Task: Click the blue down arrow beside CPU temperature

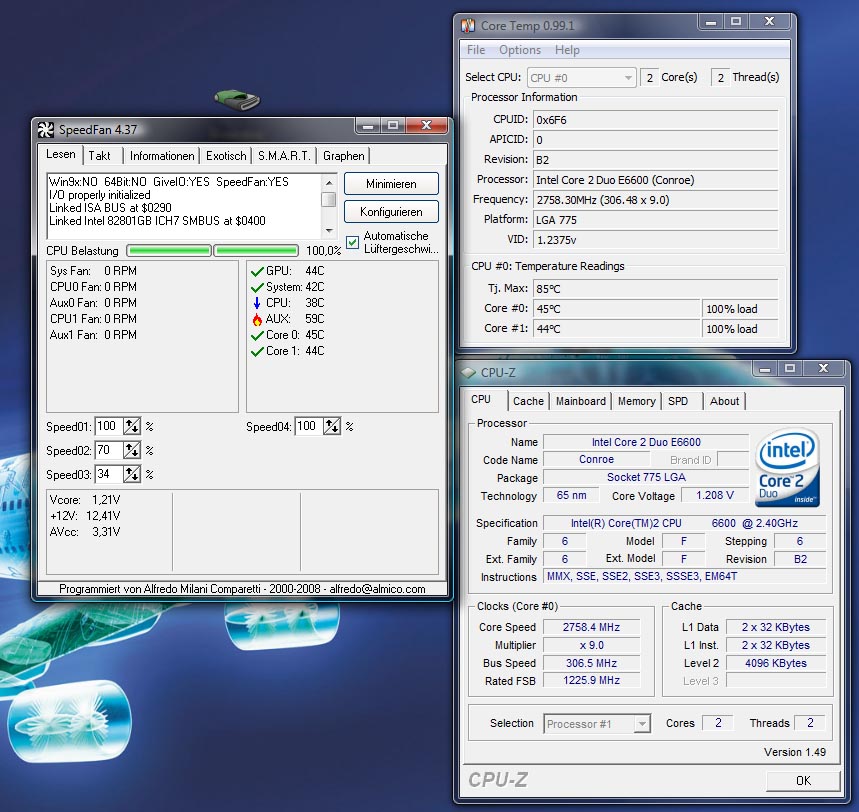Action: pos(257,303)
